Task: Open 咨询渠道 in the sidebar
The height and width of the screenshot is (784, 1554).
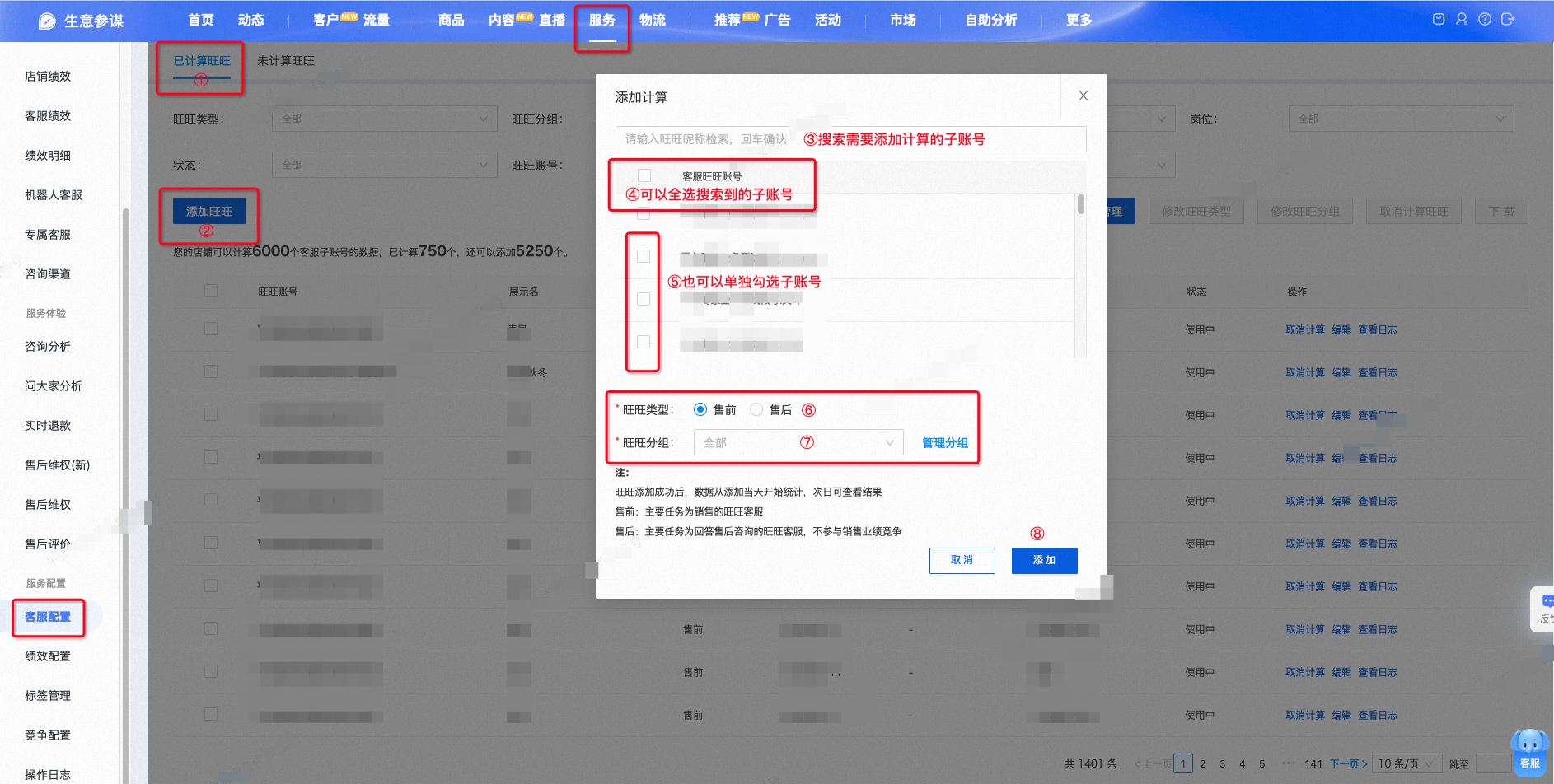Action: 48,273
